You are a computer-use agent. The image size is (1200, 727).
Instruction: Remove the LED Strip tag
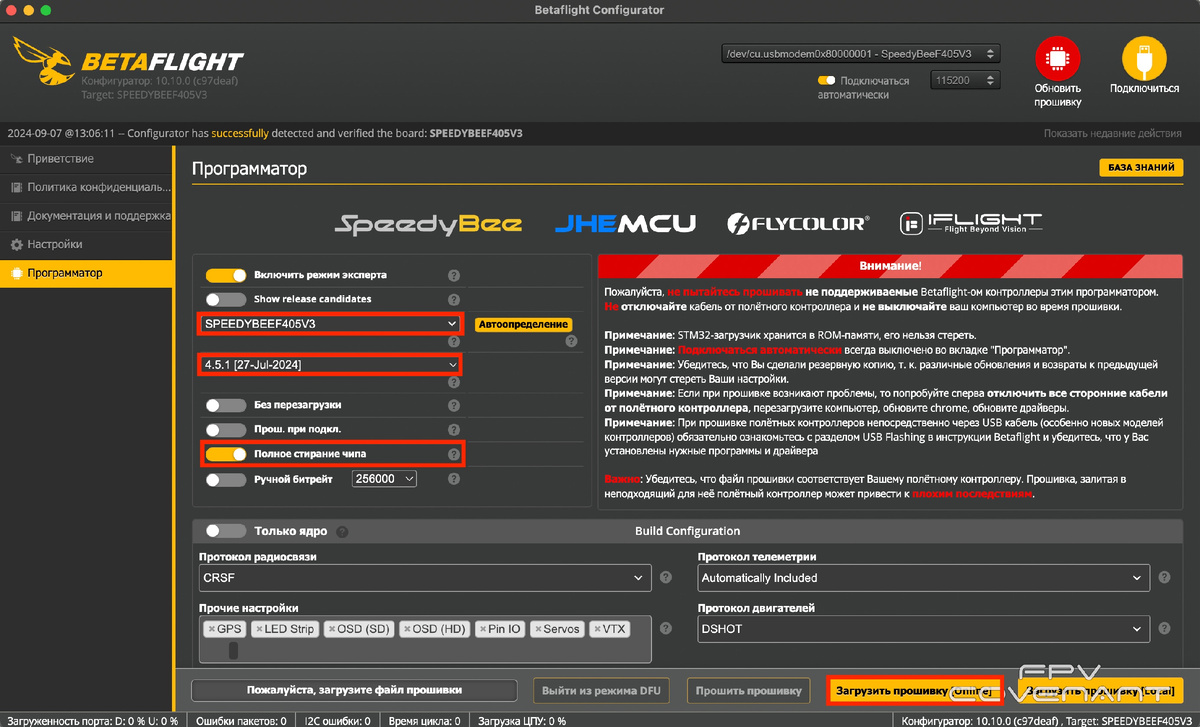259,629
